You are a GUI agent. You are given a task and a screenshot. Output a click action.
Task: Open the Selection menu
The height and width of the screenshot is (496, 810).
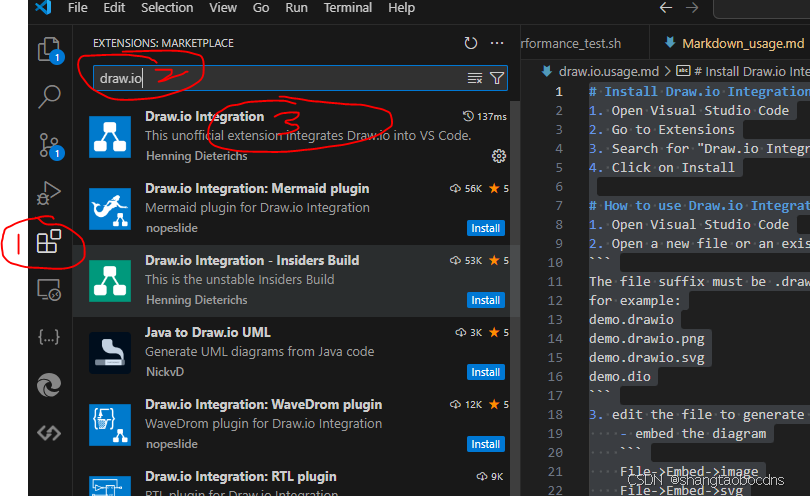tap(167, 8)
